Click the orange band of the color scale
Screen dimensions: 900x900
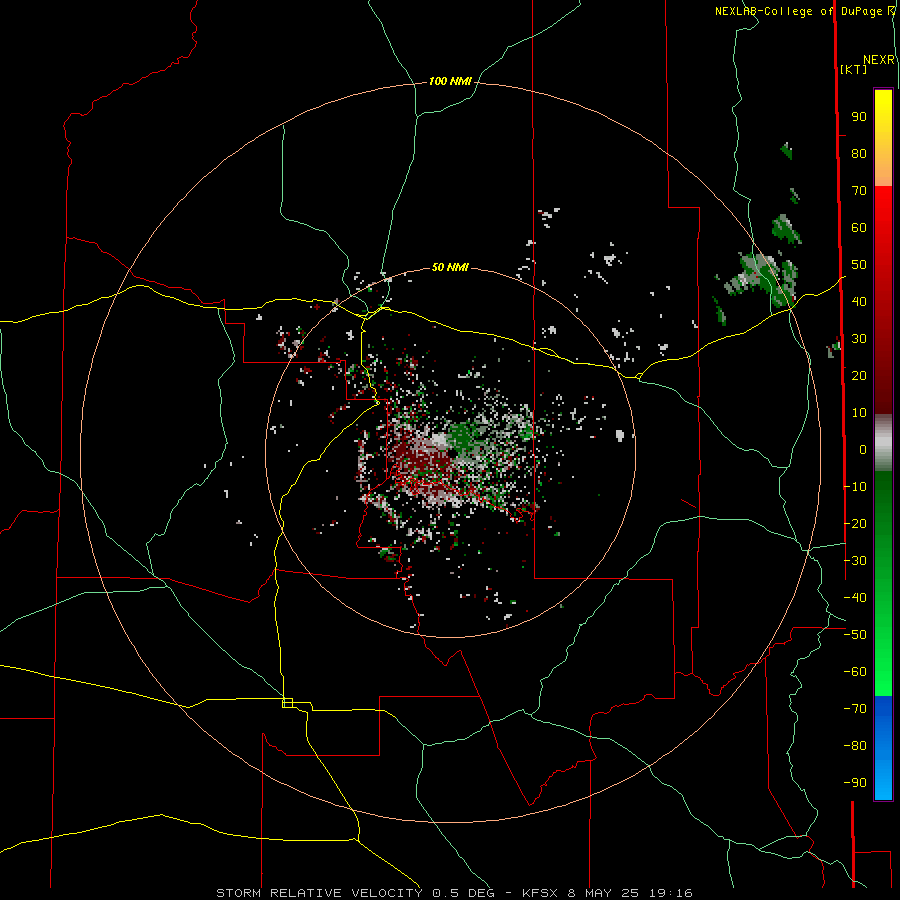point(883,169)
